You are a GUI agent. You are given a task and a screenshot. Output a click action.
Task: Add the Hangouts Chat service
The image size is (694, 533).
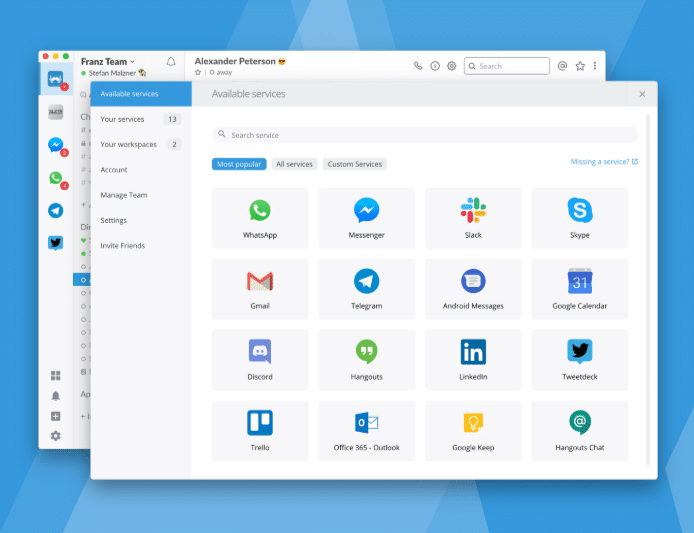[580, 430]
